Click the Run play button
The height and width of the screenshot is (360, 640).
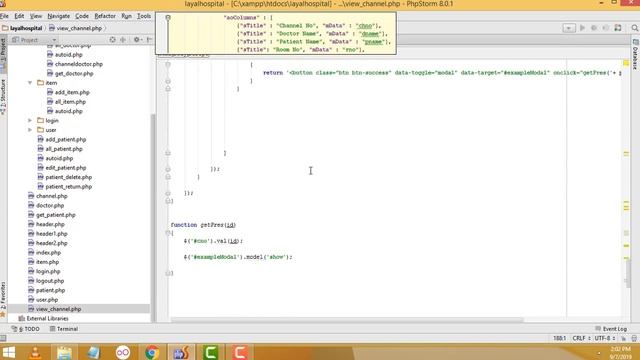[582, 28]
